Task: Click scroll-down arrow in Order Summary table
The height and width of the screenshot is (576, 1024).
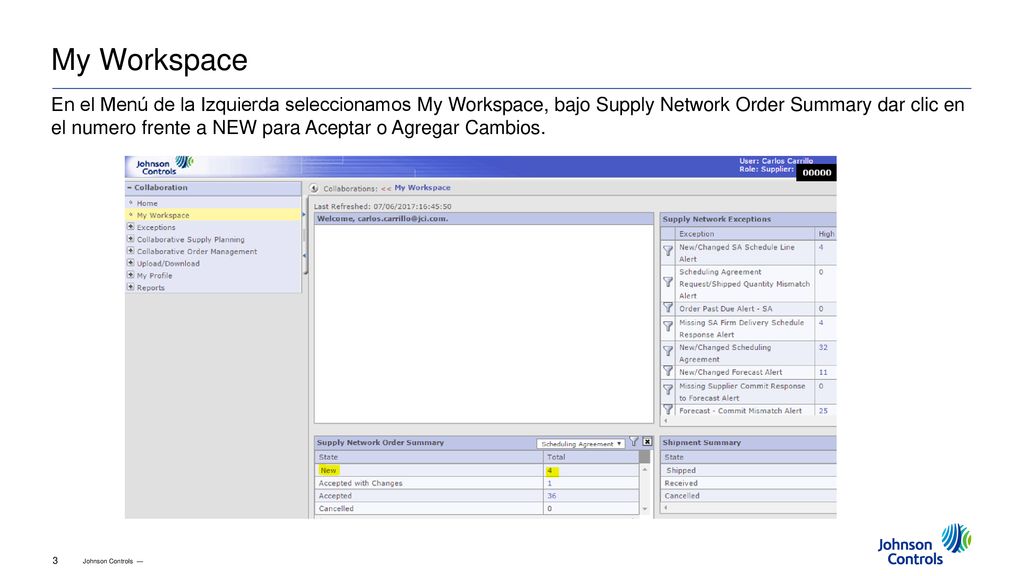Action: click(645, 509)
